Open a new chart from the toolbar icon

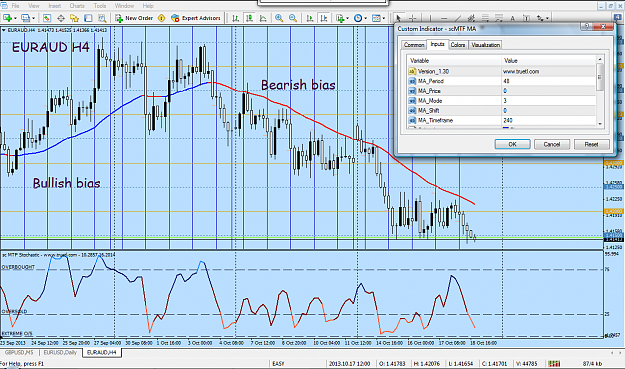[x=7, y=18]
